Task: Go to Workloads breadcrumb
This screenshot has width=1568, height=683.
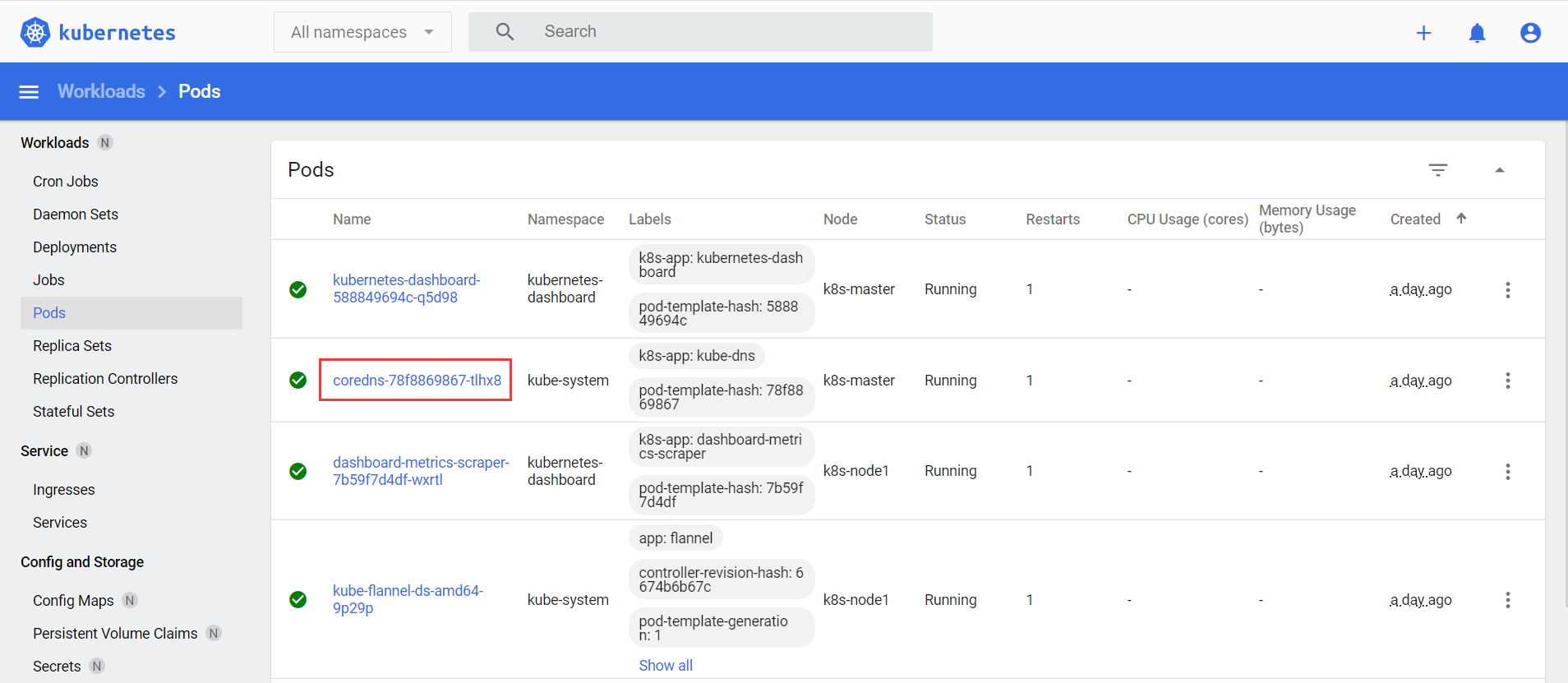Action: coord(101,91)
